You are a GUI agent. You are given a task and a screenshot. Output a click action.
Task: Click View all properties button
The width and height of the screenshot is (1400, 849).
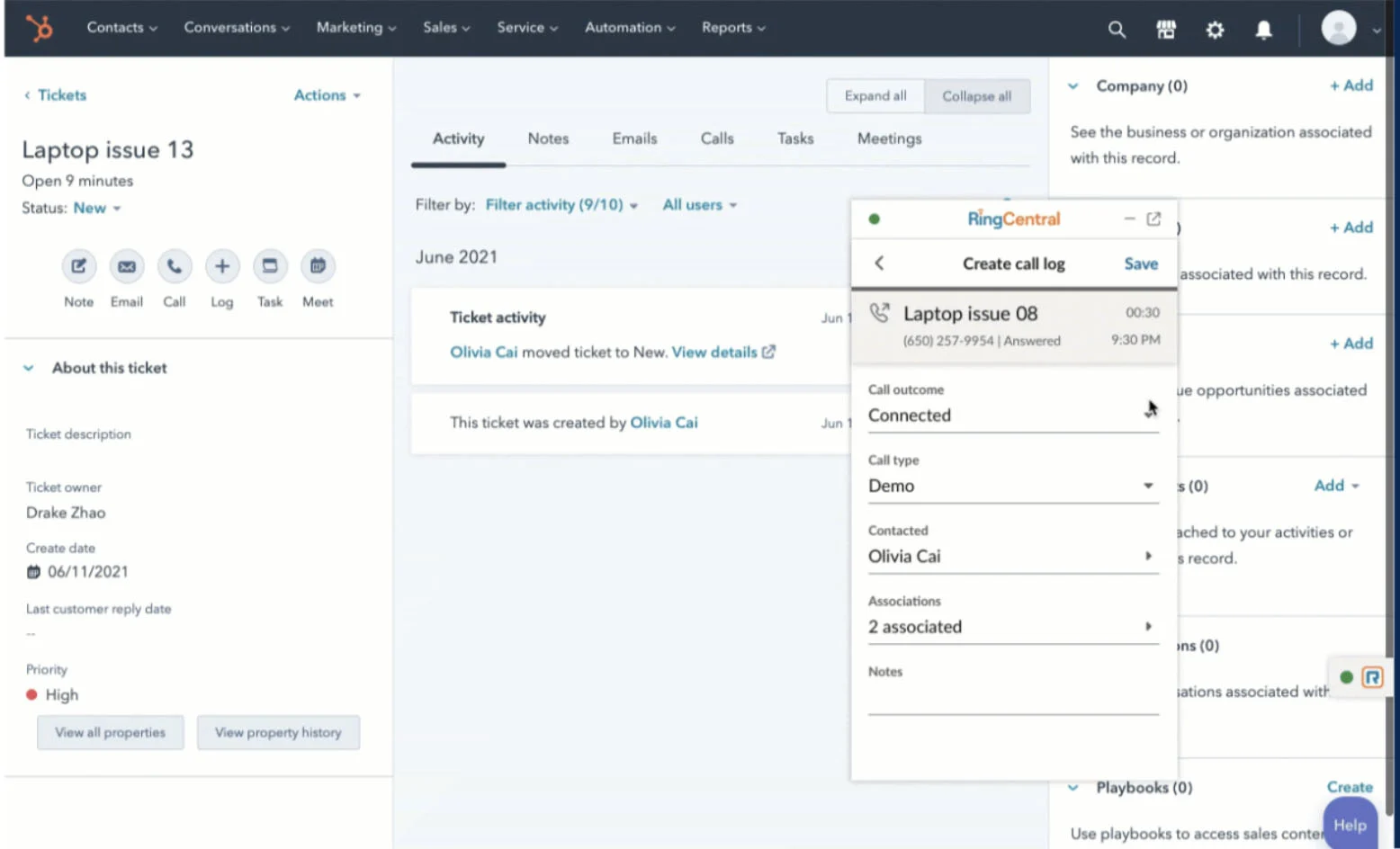pyautogui.click(x=111, y=732)
